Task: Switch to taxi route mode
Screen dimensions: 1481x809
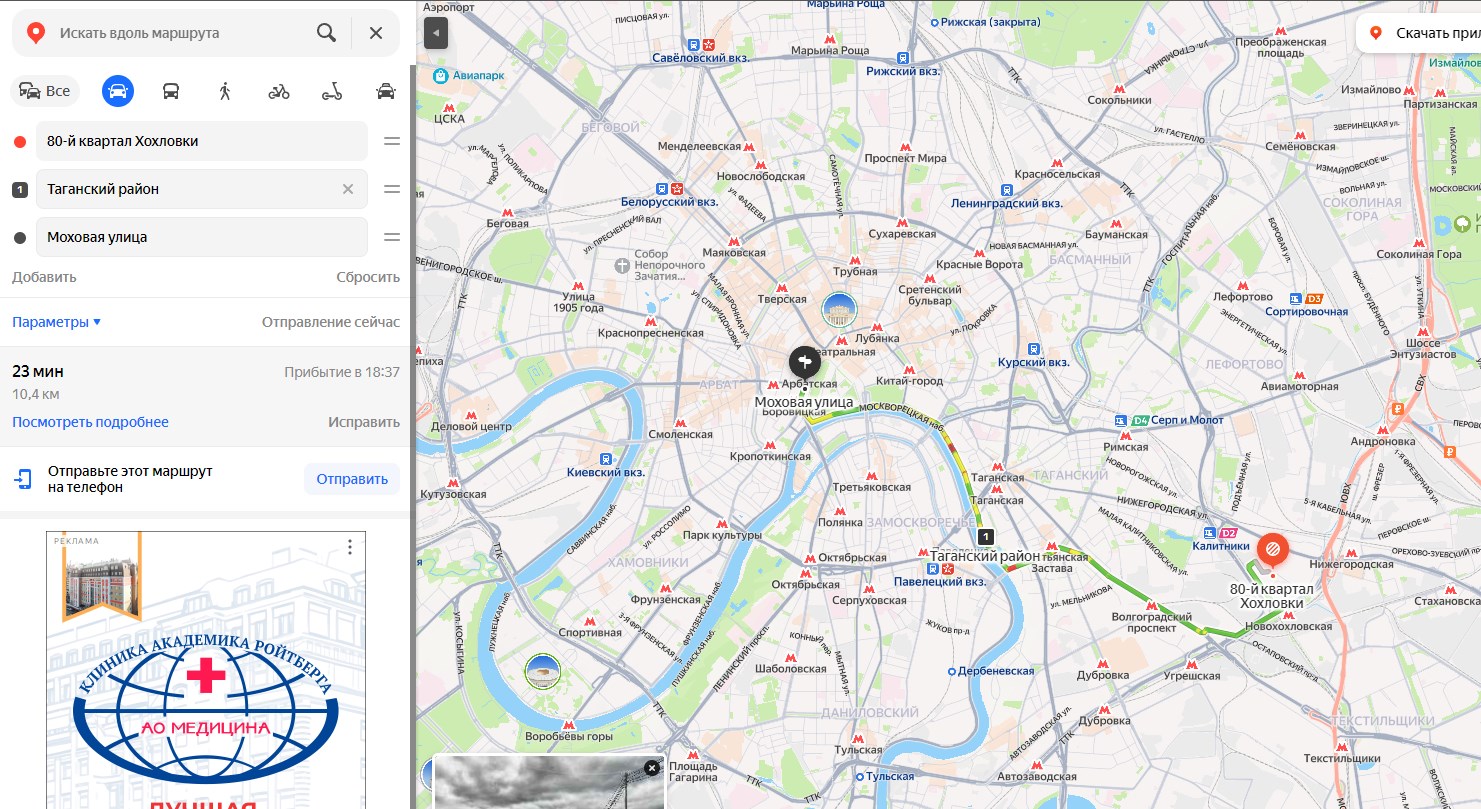Action: 385,91
